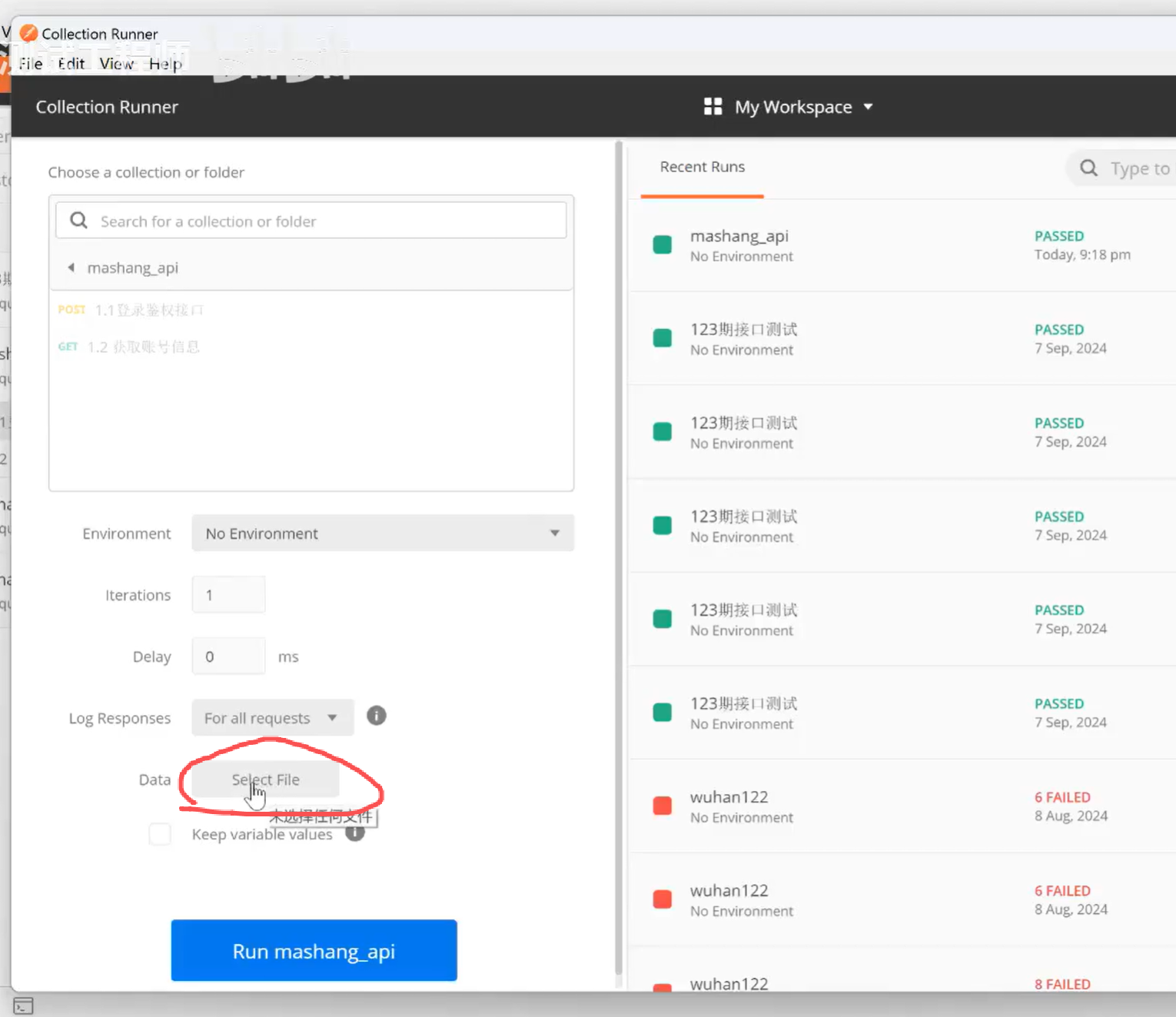Focus the Search for a collection field
Image resolution: width=1176 pixels, height=1017 pixels.
[311, 221]
